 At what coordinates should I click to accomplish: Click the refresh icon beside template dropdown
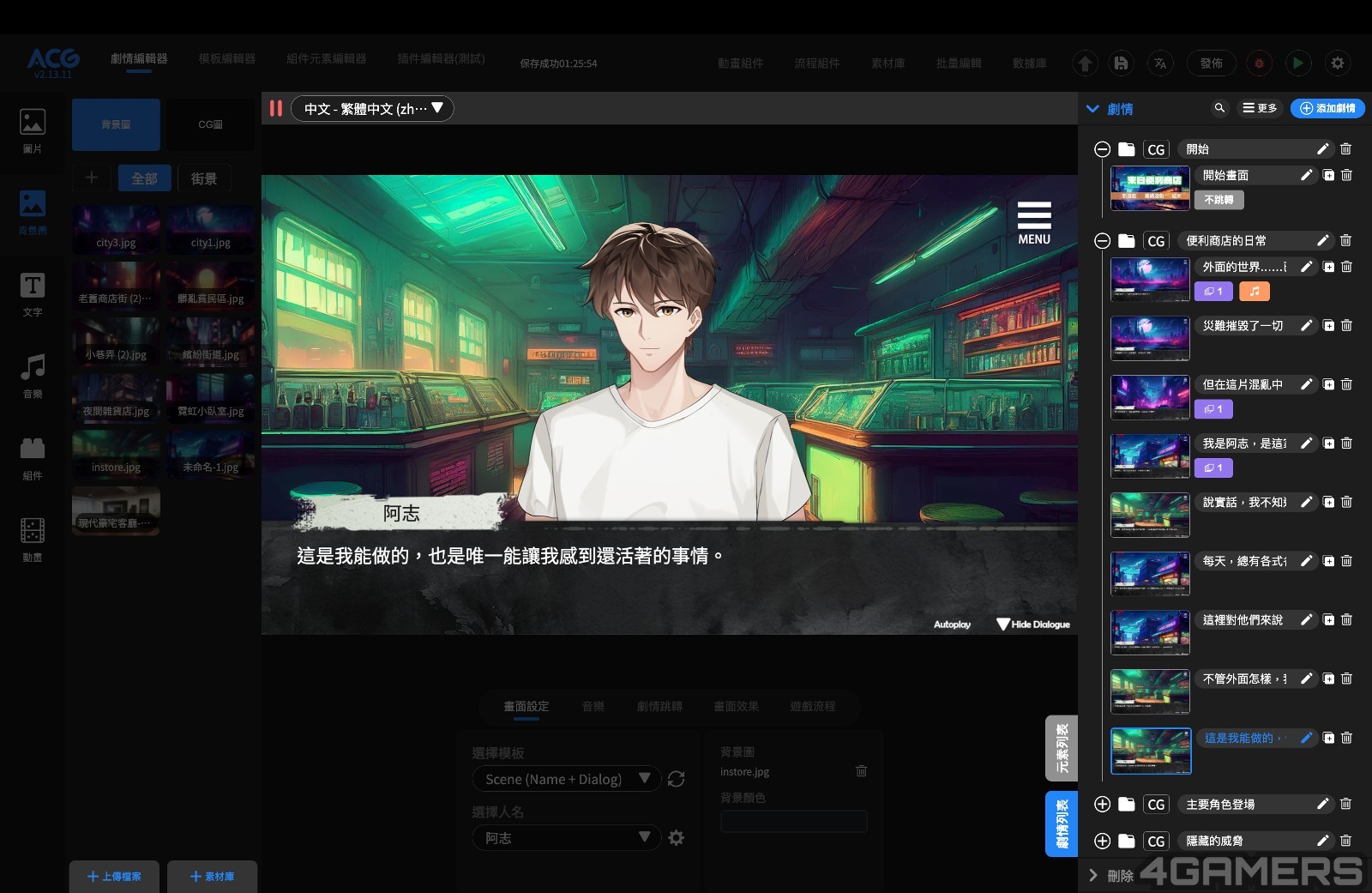pos(676,779)
